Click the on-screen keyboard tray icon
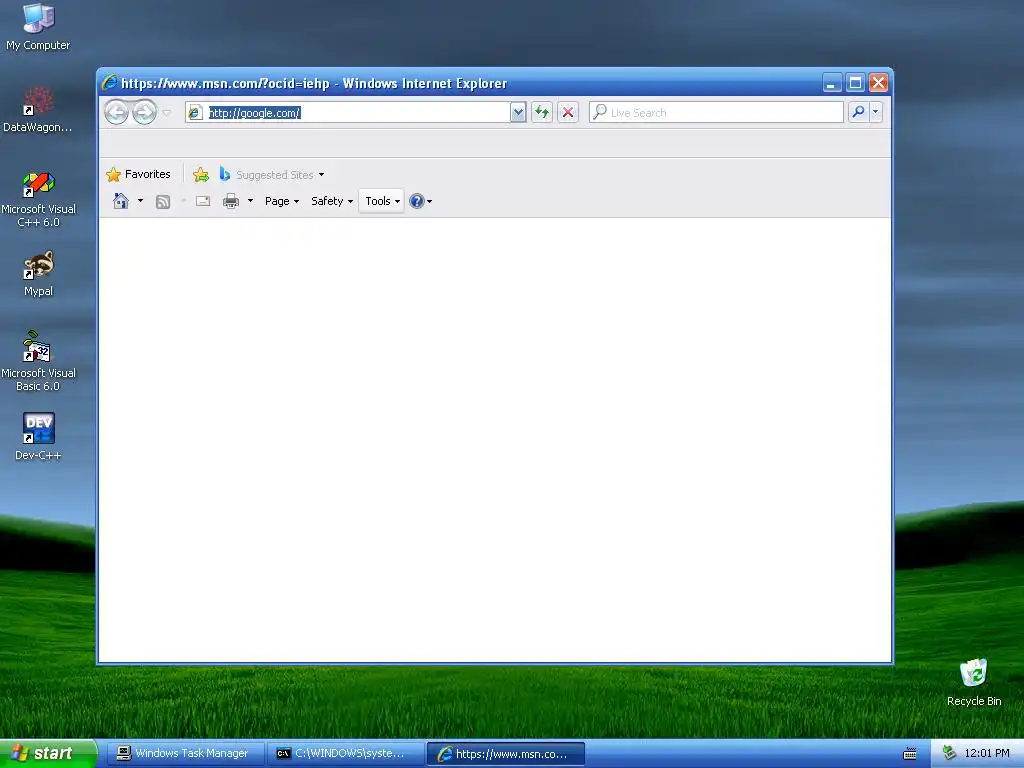The height and width of the screenshot is (768, 1024). [910, 754]
